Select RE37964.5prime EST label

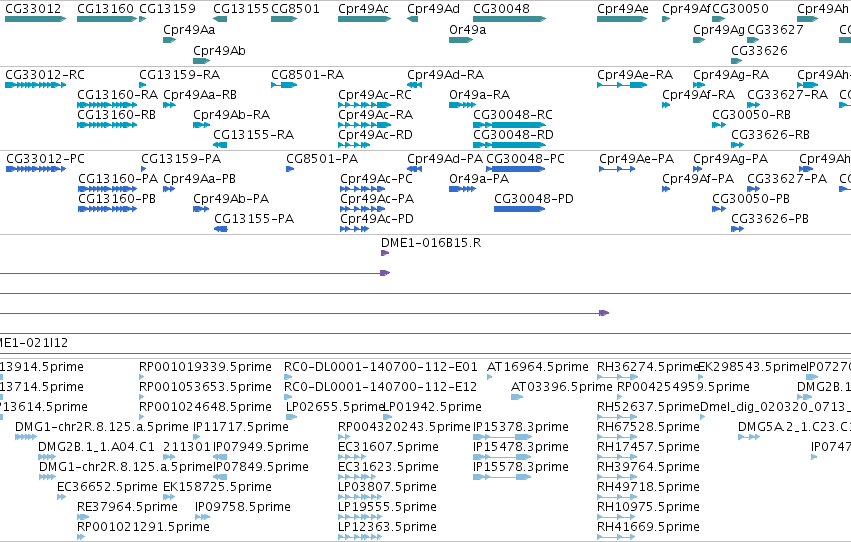127,508
